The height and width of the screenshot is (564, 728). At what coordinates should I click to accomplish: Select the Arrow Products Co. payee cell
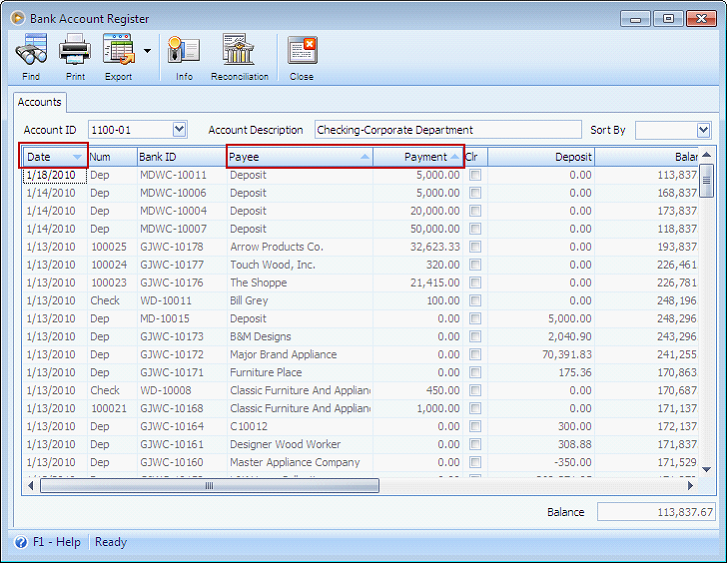(x=299, y=247)
